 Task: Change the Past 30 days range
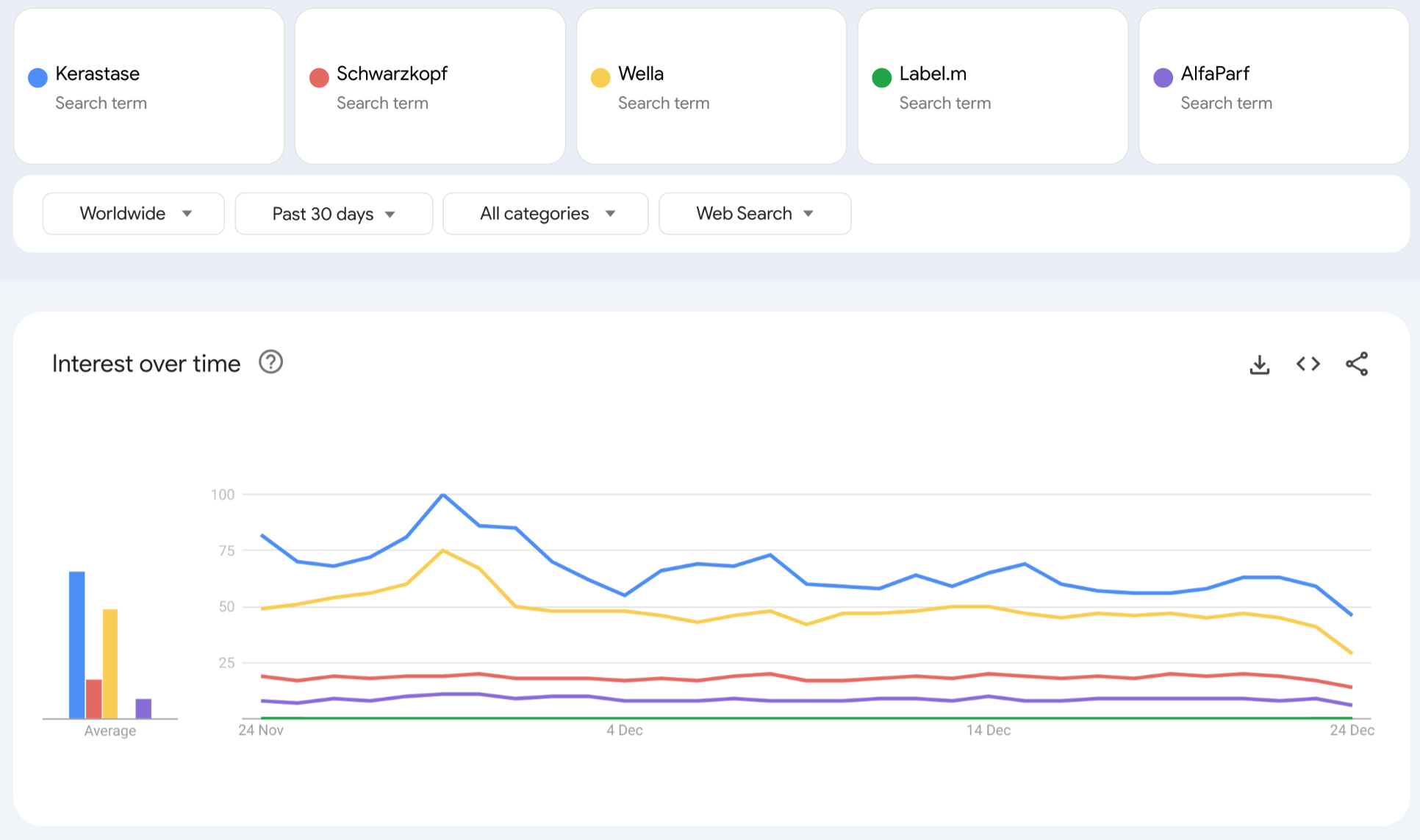point(334,214)
